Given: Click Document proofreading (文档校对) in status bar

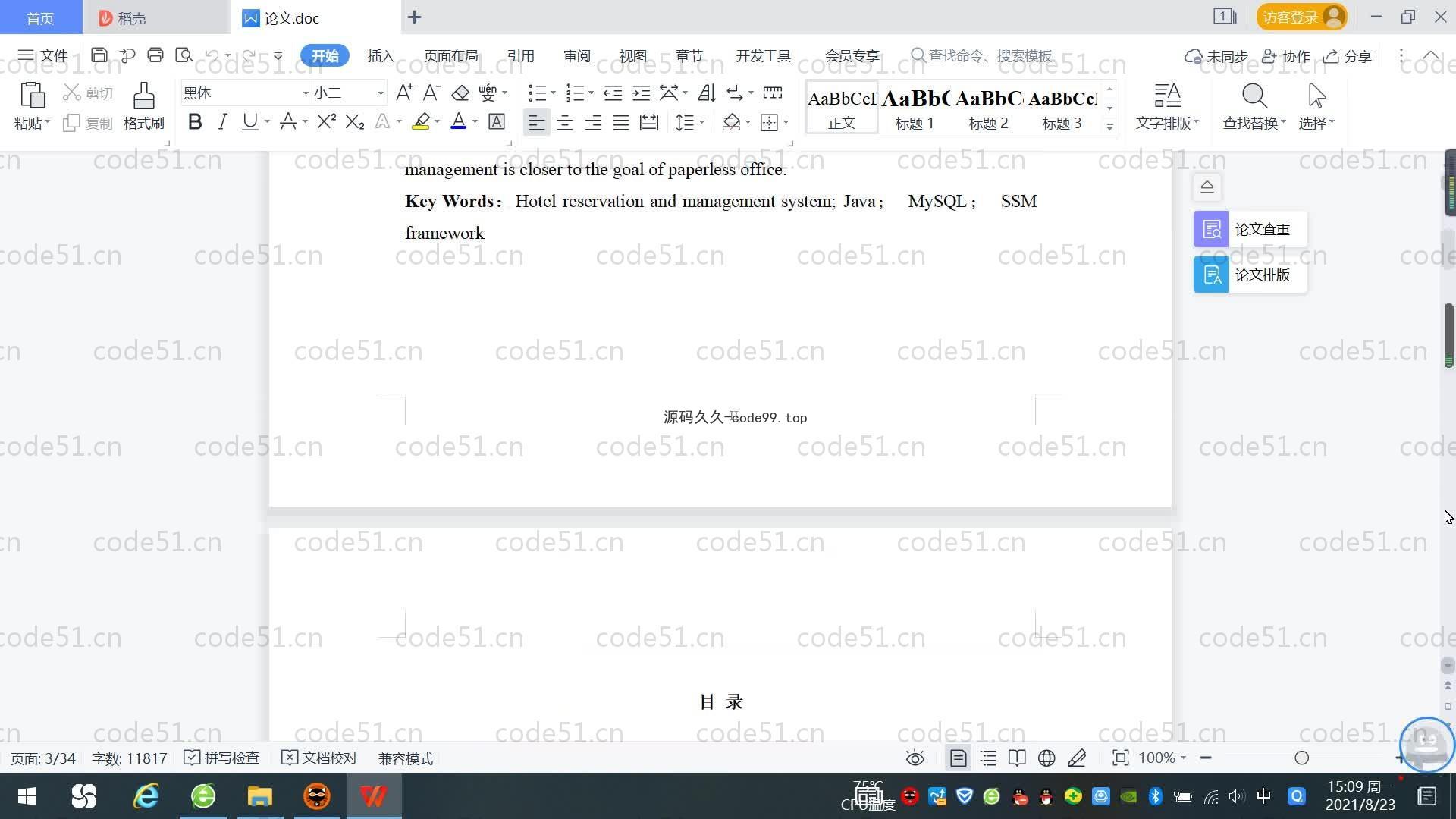Looking at the screenshot, I should tap(319, 758).
